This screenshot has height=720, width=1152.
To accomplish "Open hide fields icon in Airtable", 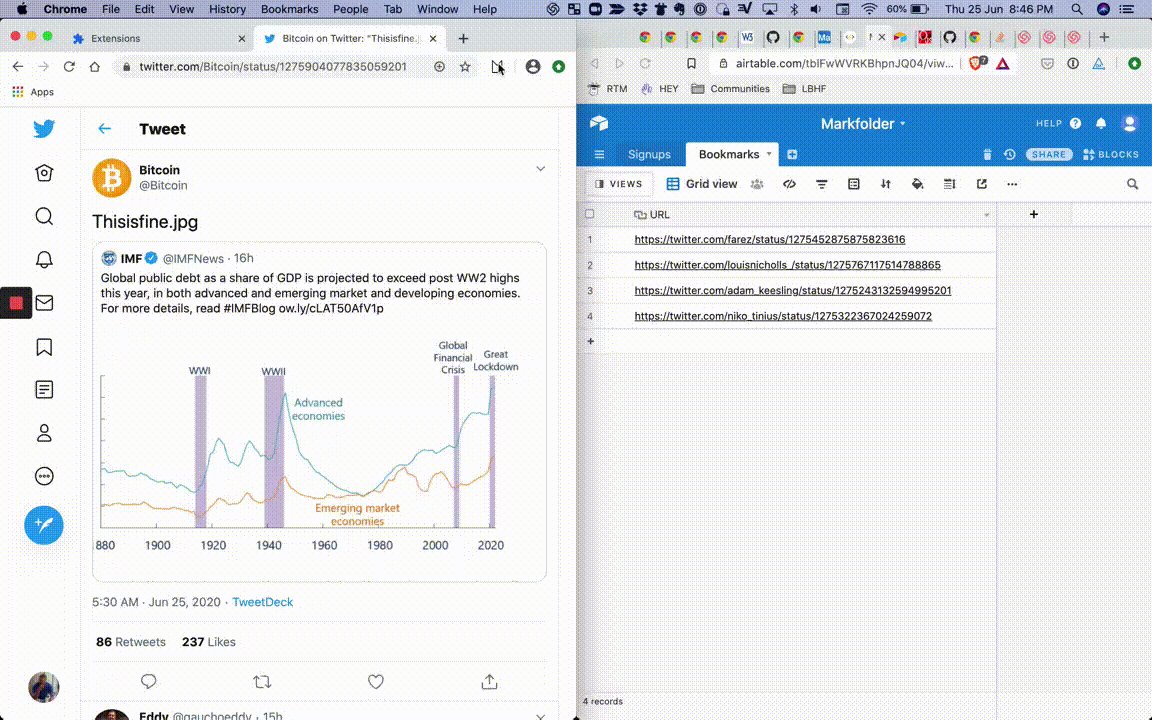I will pos(789,184).
